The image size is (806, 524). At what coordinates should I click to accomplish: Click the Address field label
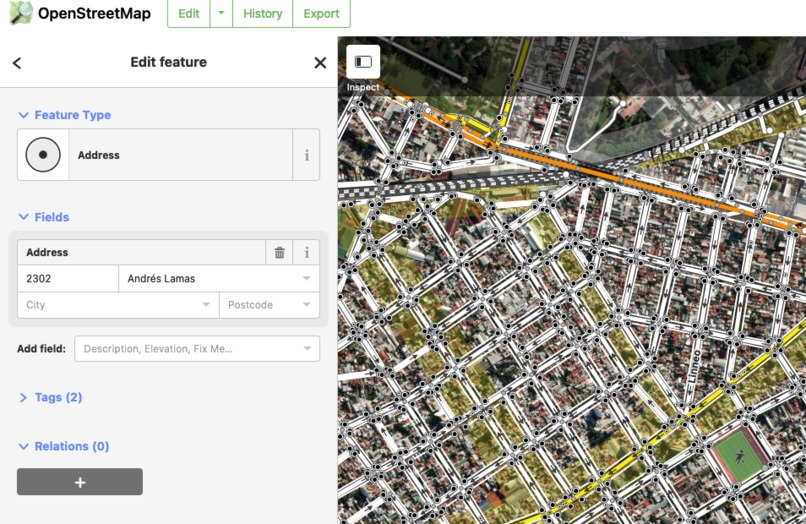coord(47,252)
